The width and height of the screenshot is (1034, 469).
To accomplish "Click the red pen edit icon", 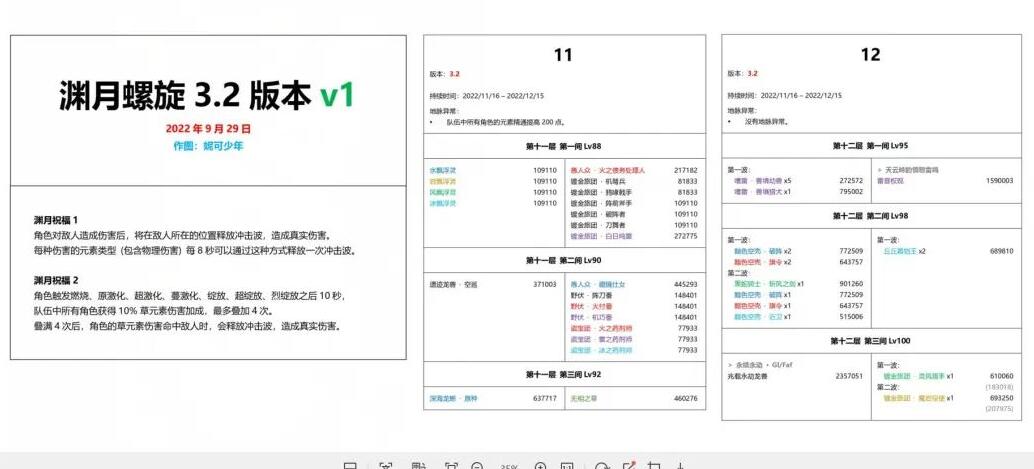I will coord(629,466).
